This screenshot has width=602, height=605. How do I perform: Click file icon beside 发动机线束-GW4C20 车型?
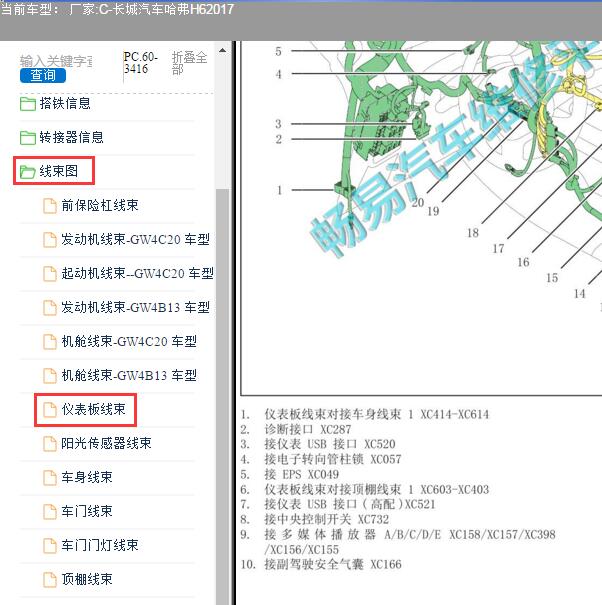click(50, 240)
